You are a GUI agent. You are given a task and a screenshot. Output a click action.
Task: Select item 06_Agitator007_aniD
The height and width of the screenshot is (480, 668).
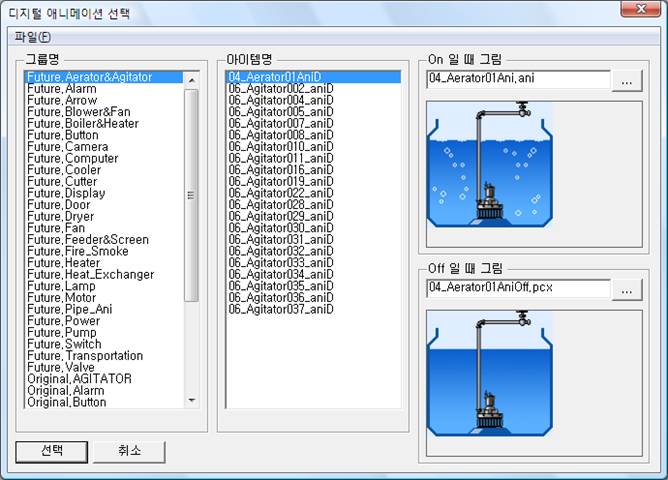click(313, 124)
